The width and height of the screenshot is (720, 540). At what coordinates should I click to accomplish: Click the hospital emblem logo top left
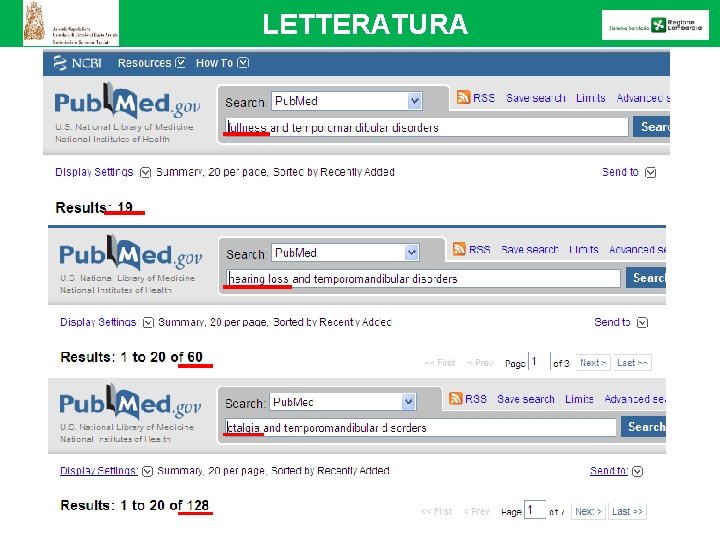click(x=71, y=23)
